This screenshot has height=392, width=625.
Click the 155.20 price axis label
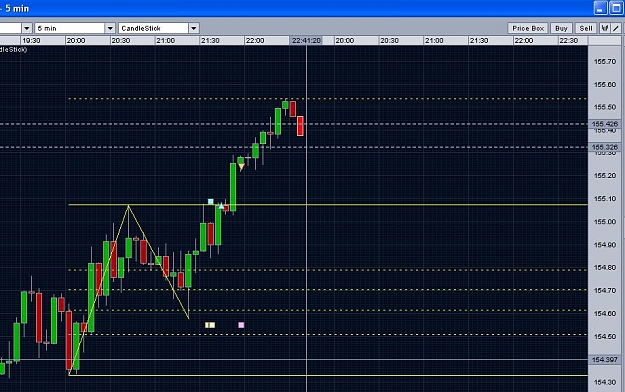pyautogui.click(x=605, y=176)
